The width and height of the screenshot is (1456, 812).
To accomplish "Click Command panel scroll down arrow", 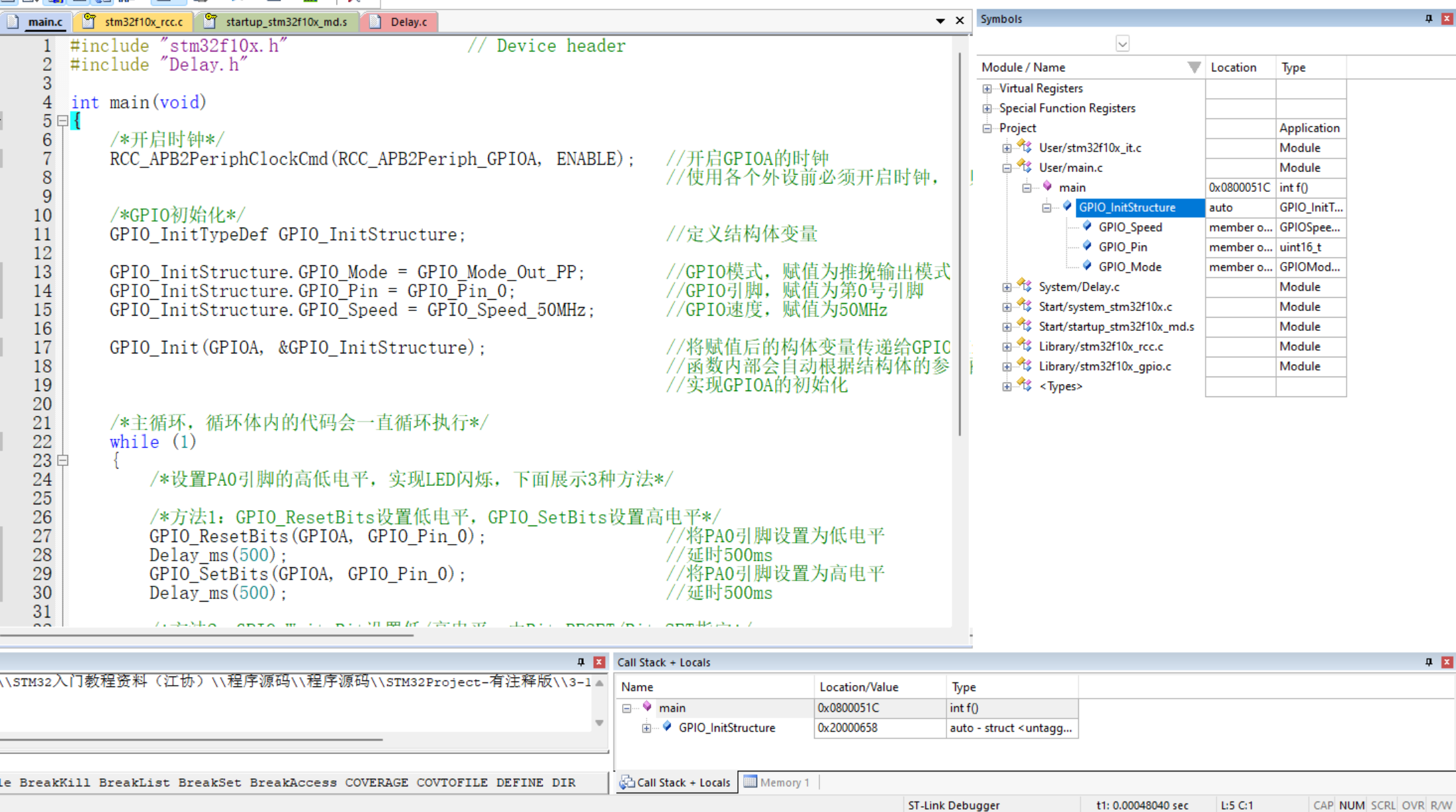I will [x=600, y=723].
